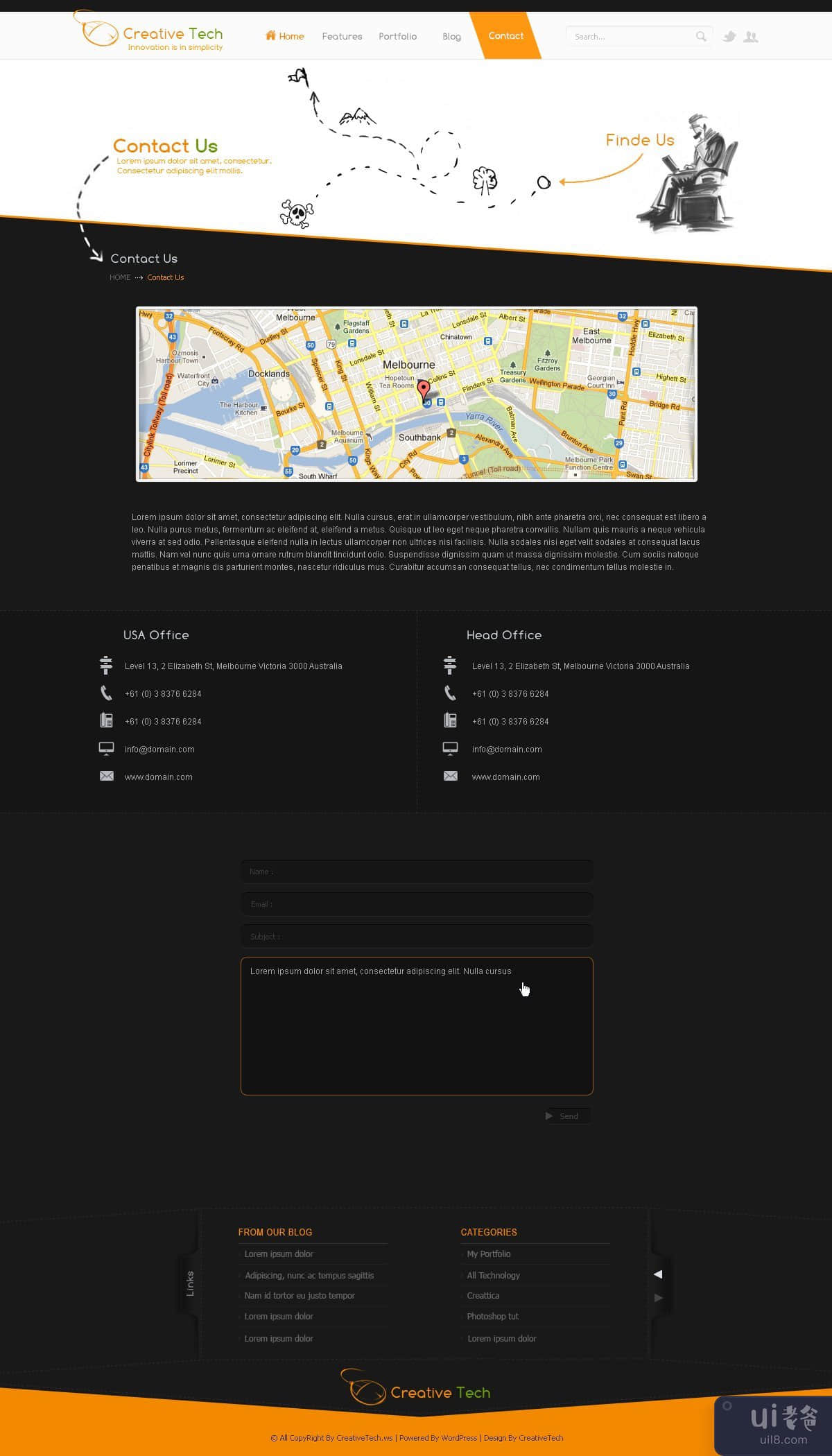Screen dimensions: 832x1456
Task: Open the Twitter bird icon
Action: point(729,37)
